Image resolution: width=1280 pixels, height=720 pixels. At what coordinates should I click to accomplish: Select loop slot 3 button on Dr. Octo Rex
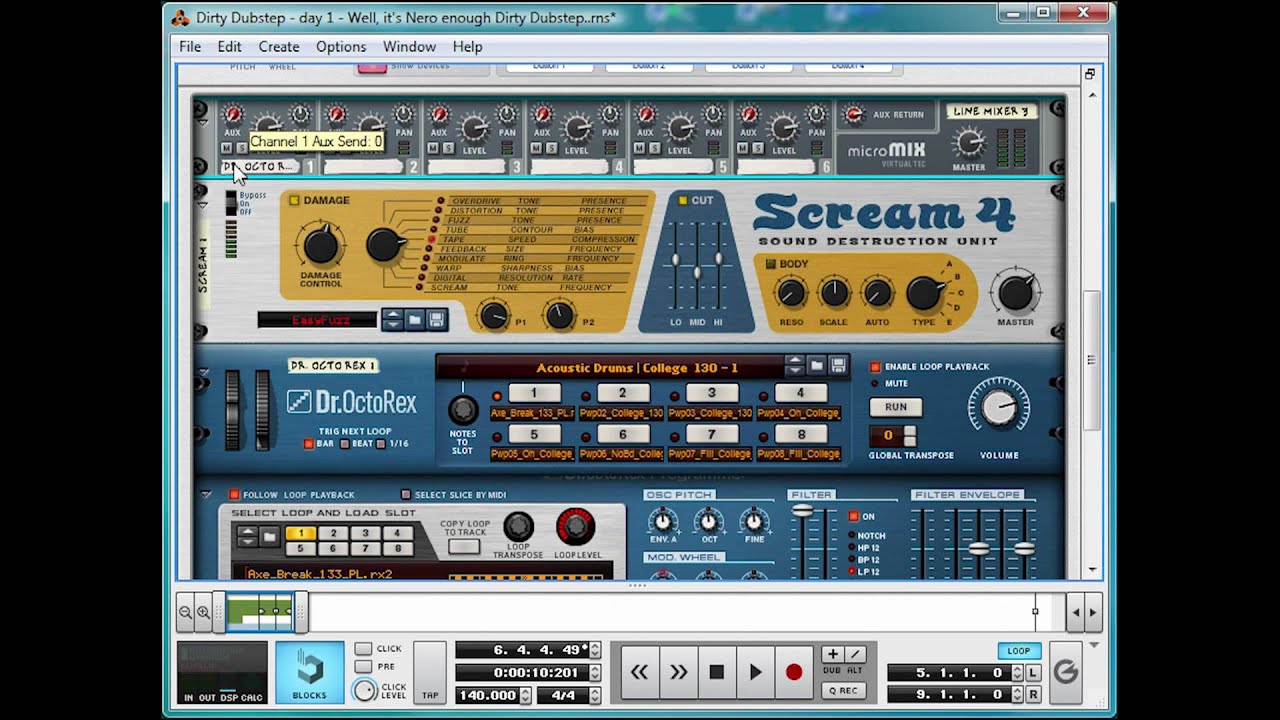711,393
